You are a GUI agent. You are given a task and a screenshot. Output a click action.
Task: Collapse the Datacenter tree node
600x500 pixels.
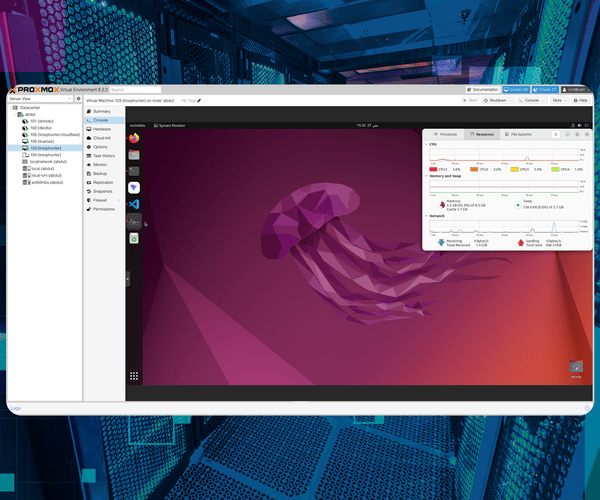tap(10, 108)
